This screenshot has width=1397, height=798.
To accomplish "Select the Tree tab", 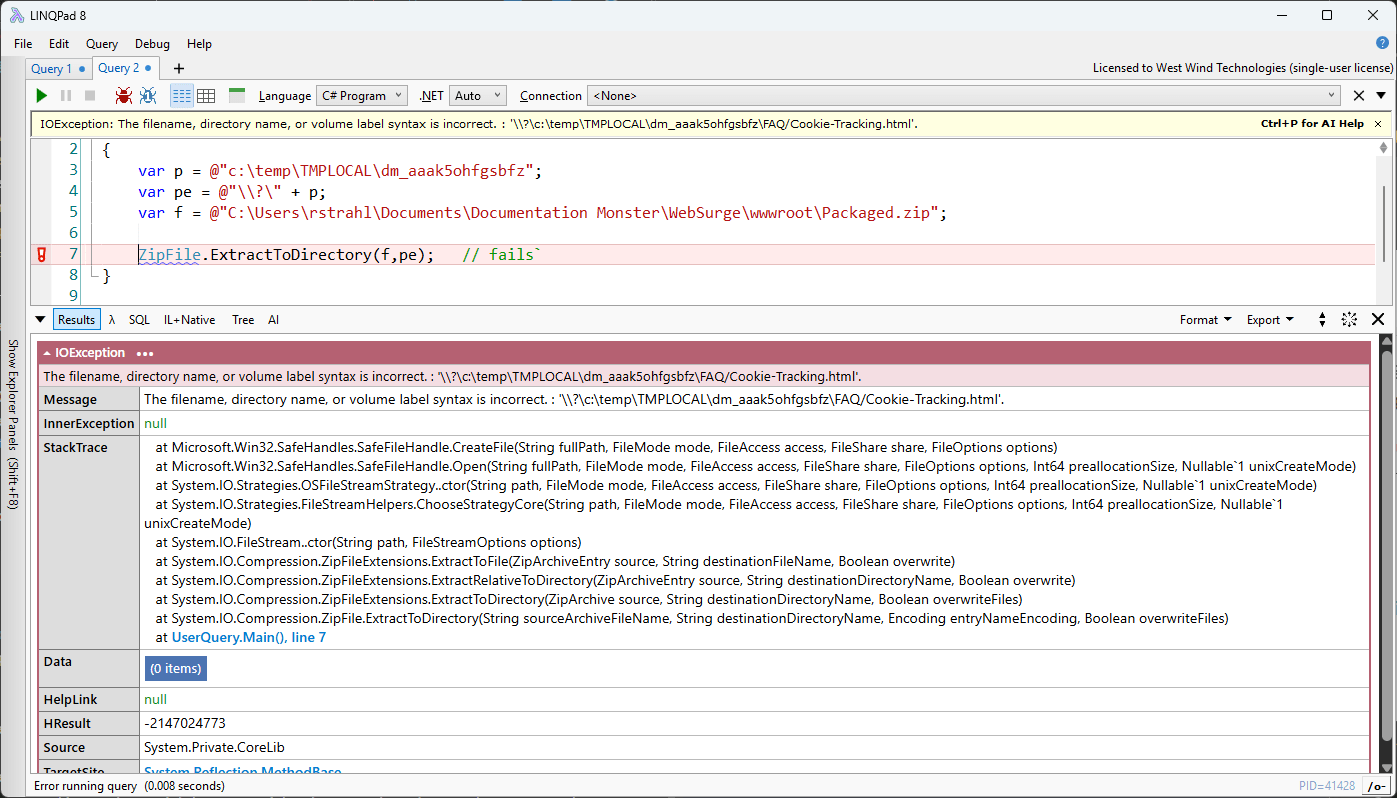I will 243,320.
